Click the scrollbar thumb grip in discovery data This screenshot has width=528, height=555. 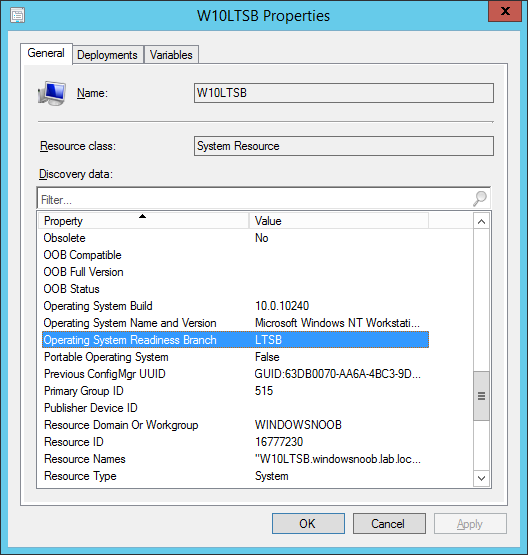click(x=481, y=396)
